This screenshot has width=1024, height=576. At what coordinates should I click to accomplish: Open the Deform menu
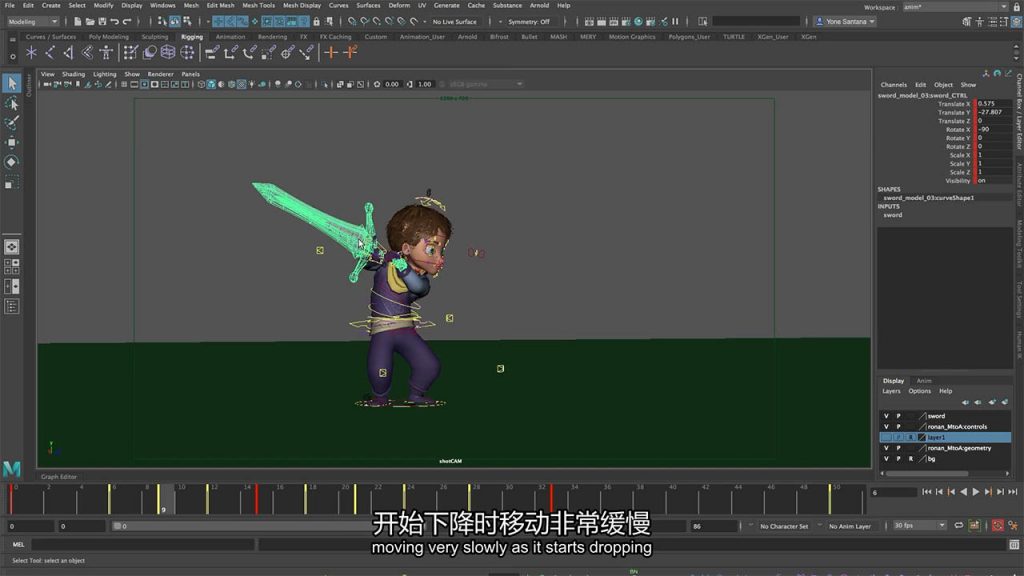tap(399, 5)
